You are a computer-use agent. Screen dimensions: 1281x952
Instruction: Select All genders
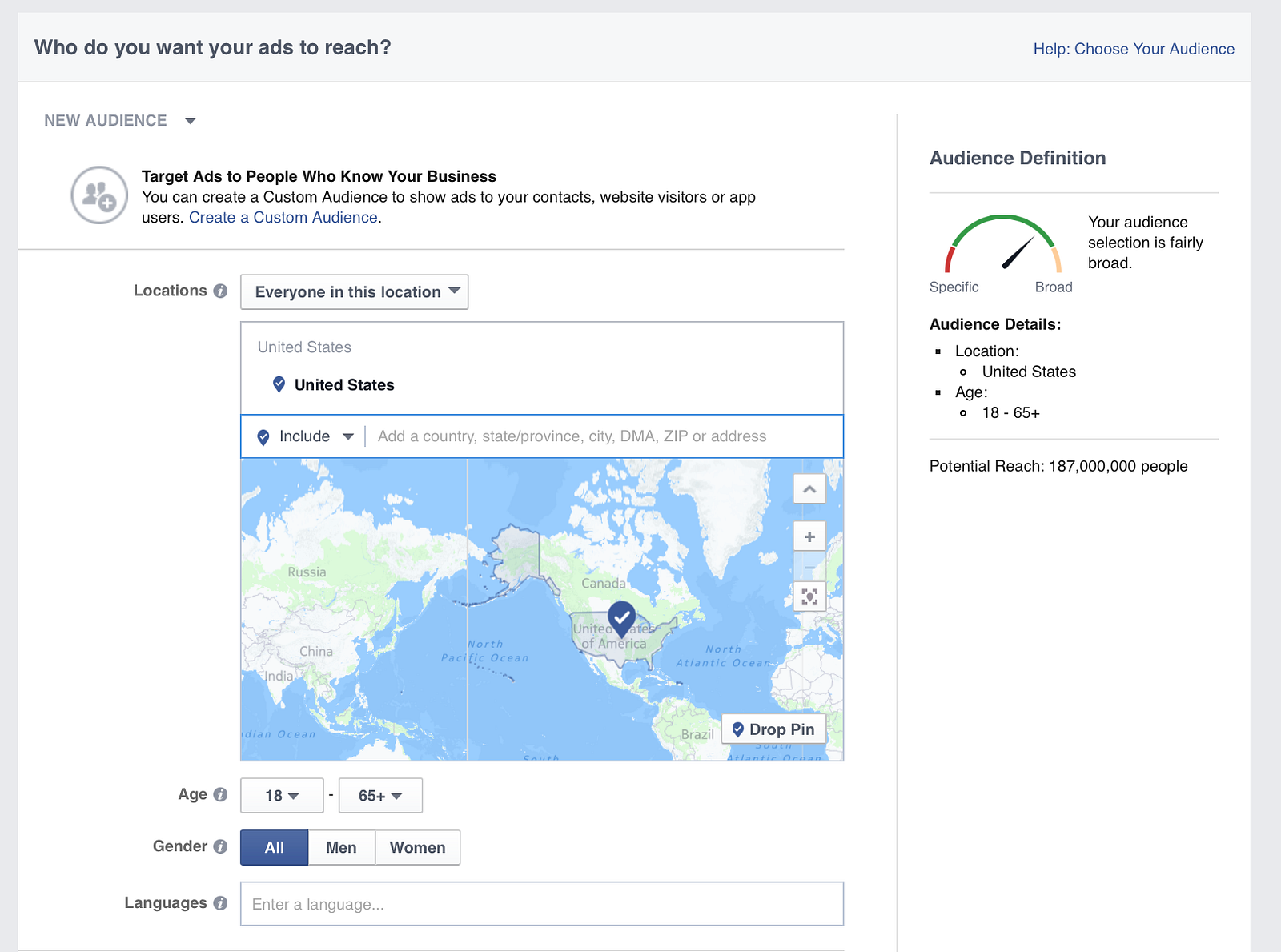pos(274,847)
